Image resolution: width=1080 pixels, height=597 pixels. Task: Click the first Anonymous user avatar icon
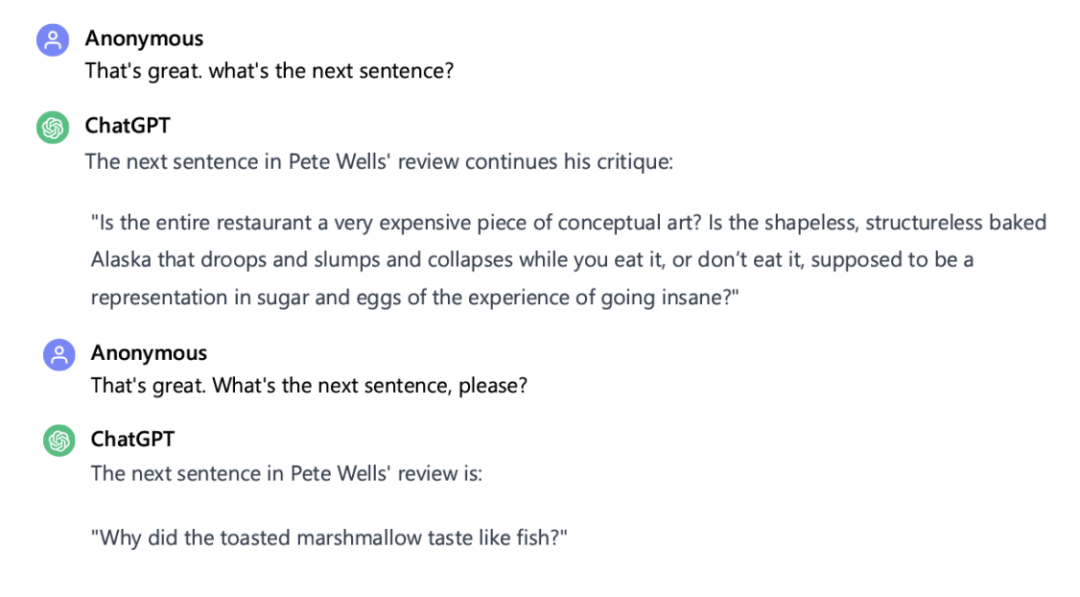[53, 41]
